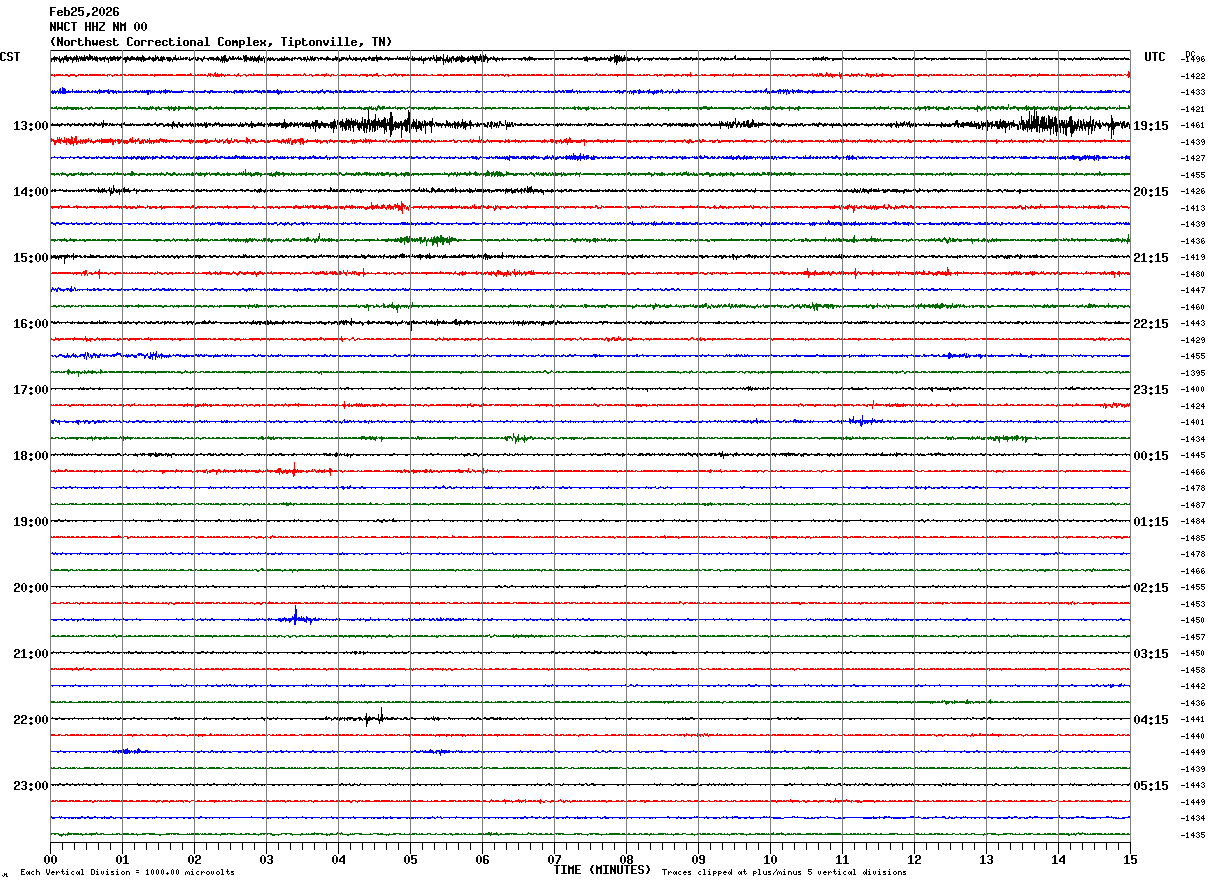The height and width of the screenshot is (886, 1210).
Task: Click the DC offset value -1401
Action: click(1192, 423)
